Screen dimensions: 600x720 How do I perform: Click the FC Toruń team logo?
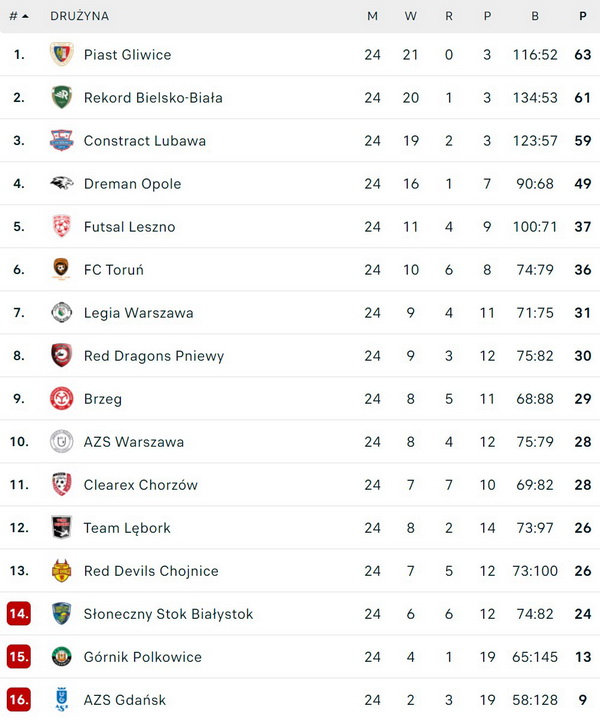click(x=62, y=270)
